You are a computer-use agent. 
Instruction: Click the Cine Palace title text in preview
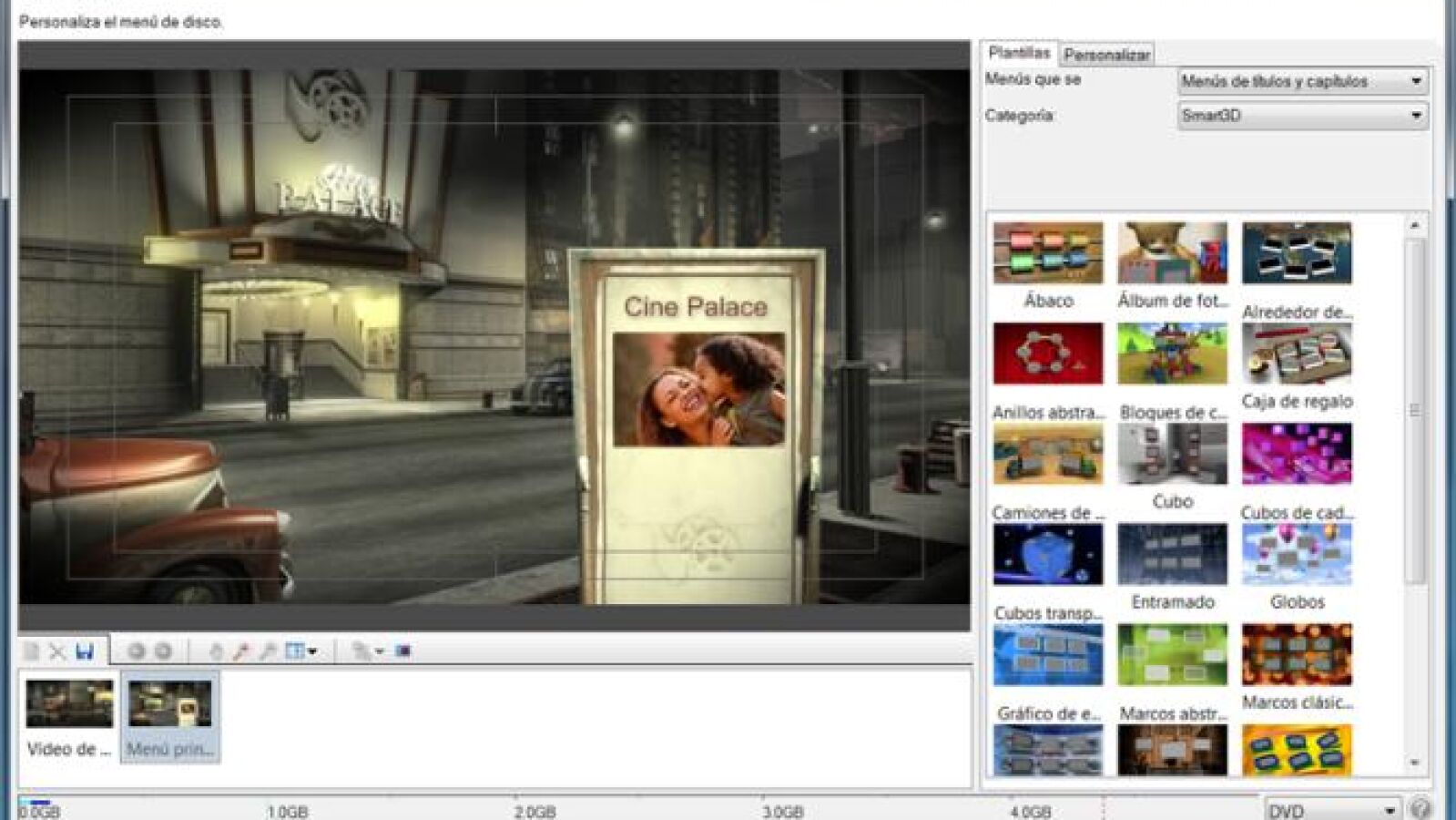[696, 307]
